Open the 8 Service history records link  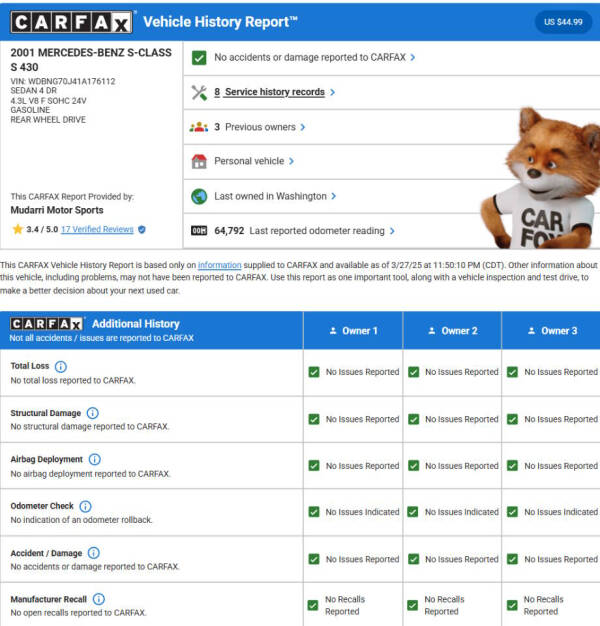tap(269, 92)
